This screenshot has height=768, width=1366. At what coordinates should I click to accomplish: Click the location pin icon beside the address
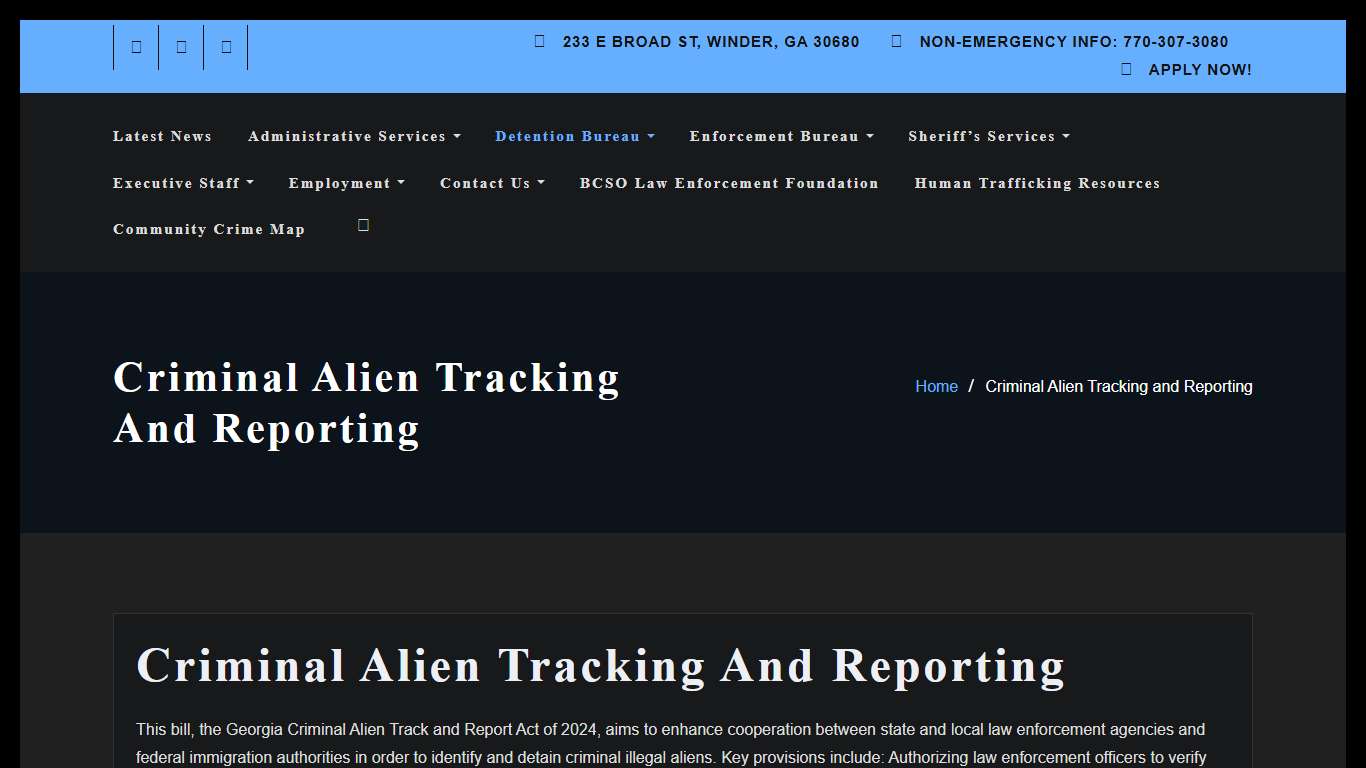[540, 41]
